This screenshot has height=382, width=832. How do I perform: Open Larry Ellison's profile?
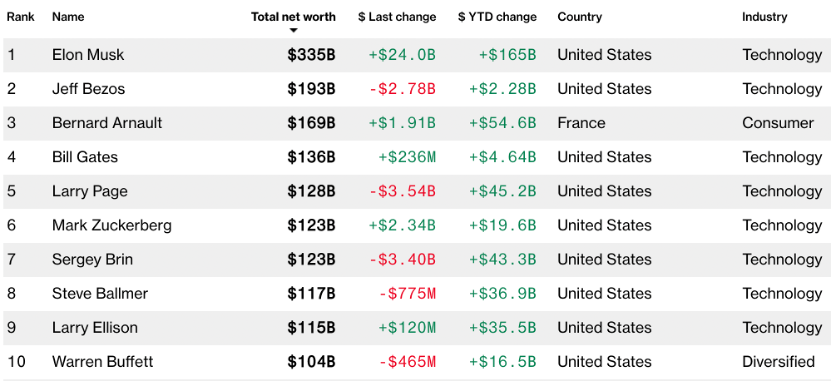tap(95, 327)
